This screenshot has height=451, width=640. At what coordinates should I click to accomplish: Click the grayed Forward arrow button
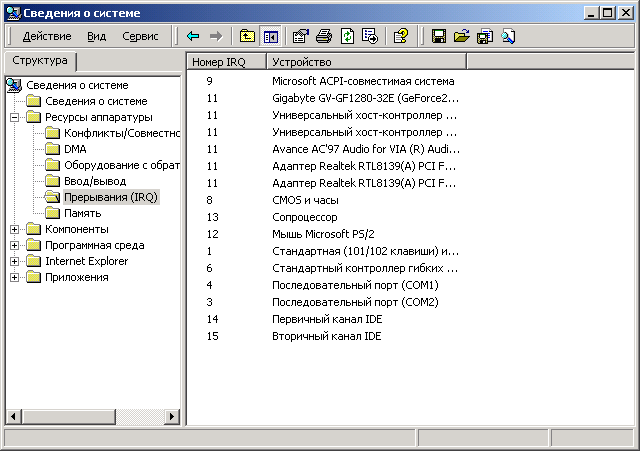point(216,36)
